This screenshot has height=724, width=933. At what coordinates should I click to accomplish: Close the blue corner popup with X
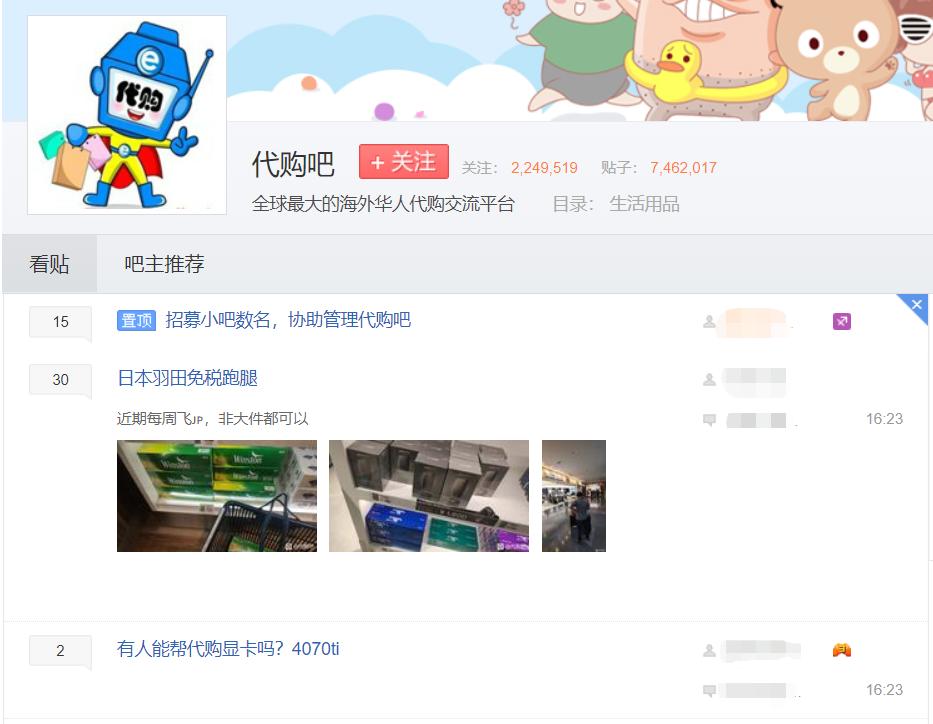point(916,305)
